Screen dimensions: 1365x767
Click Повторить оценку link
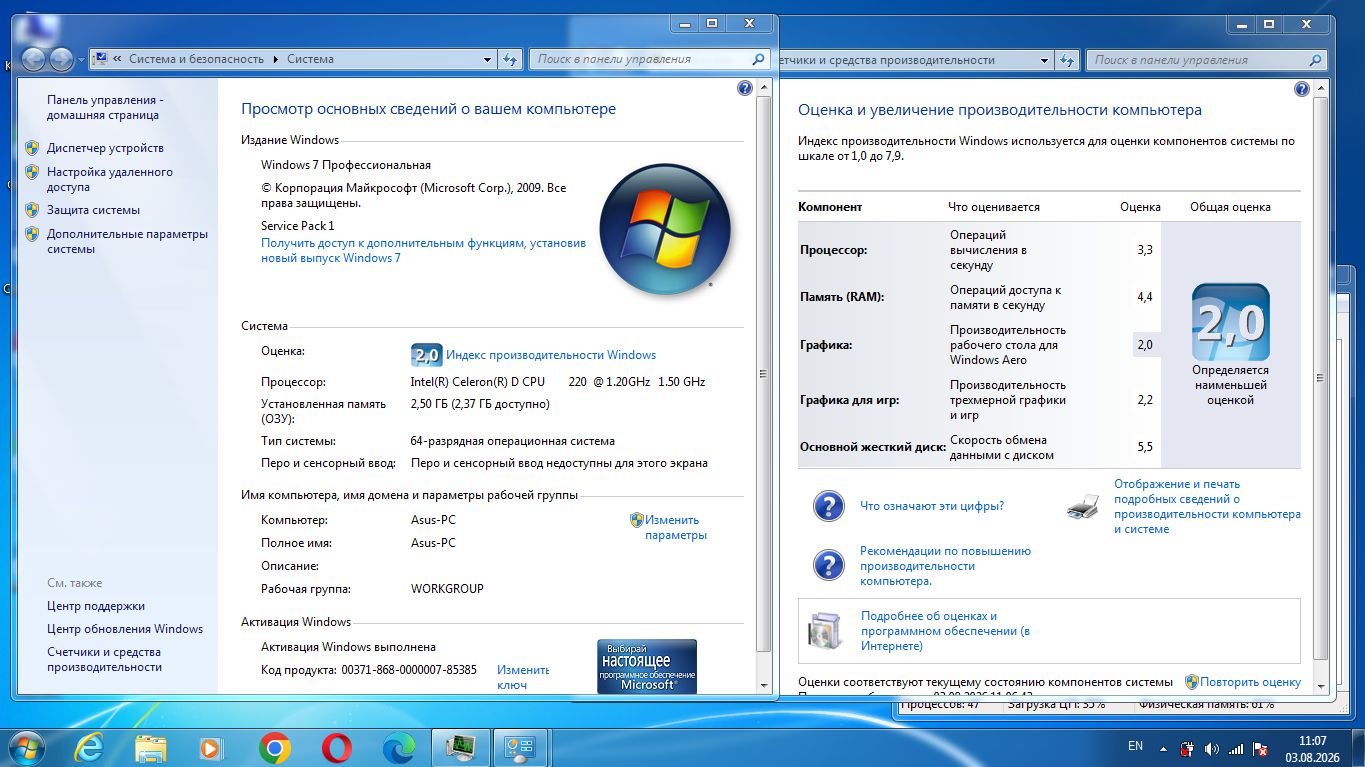[x=1251, y=682]
